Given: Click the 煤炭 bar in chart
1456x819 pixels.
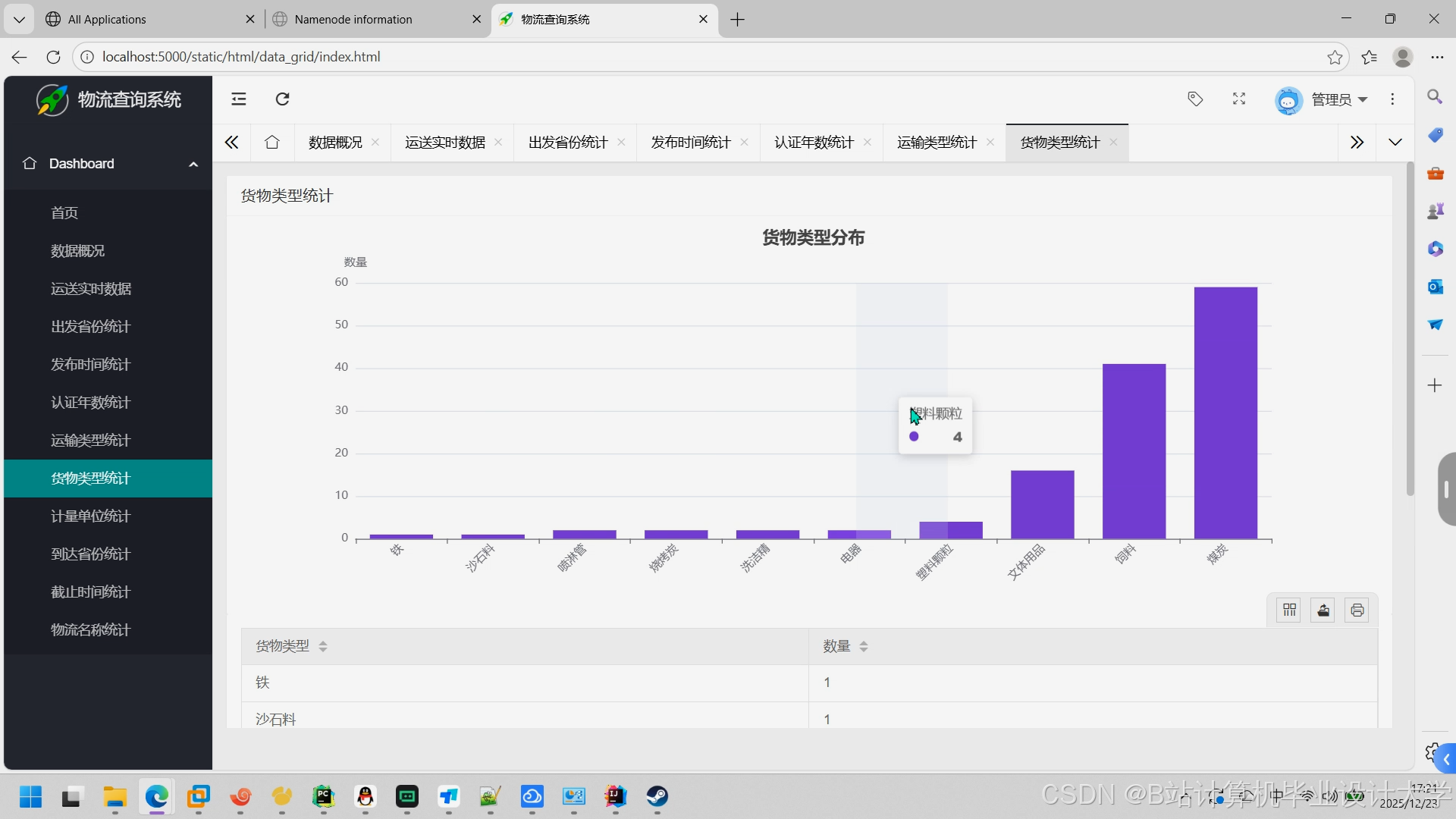Looking at the screenshot, I should (1225, 413).
